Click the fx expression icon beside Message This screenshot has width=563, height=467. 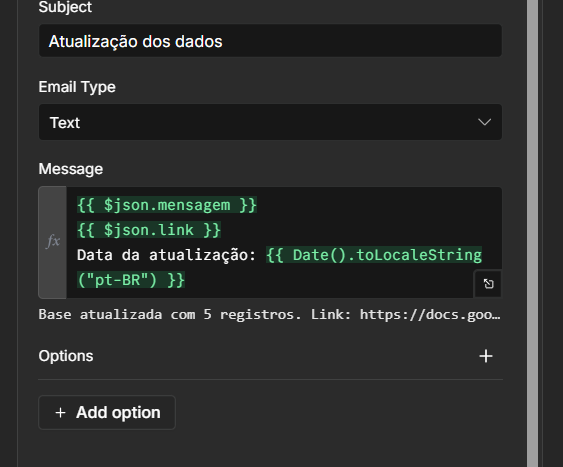point(53,242)
